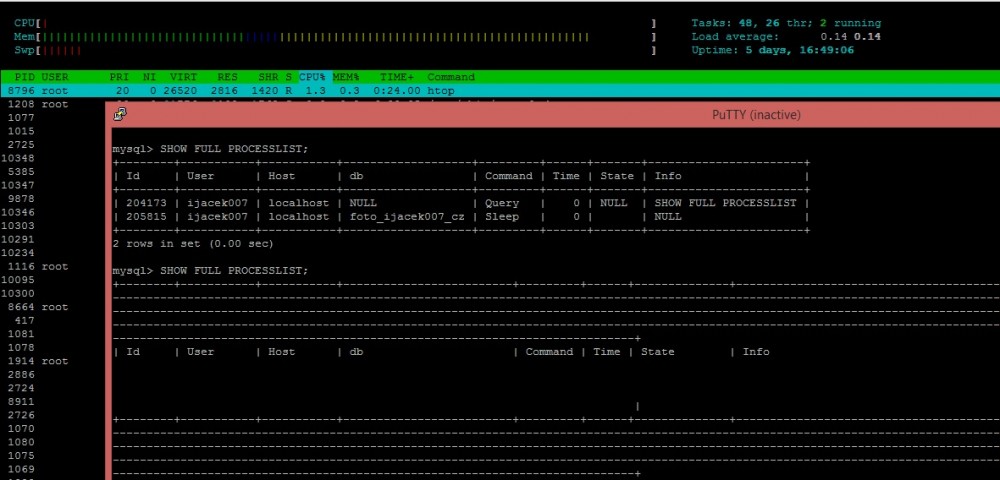
Task: Click the first SHOW FULL PROCESSLIST prompt line
Action: 211,149
